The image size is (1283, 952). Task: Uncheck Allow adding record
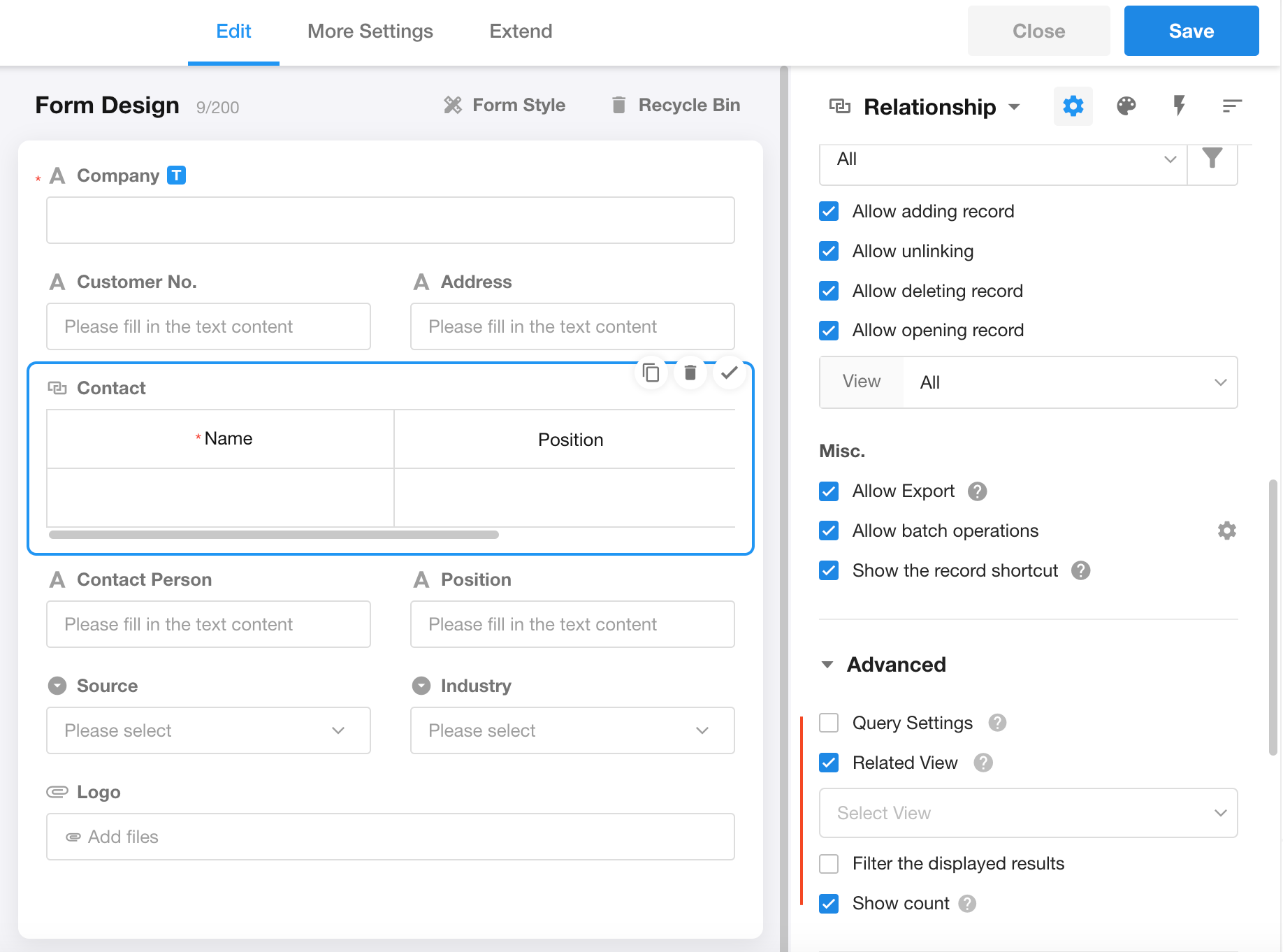click(829, 212)
